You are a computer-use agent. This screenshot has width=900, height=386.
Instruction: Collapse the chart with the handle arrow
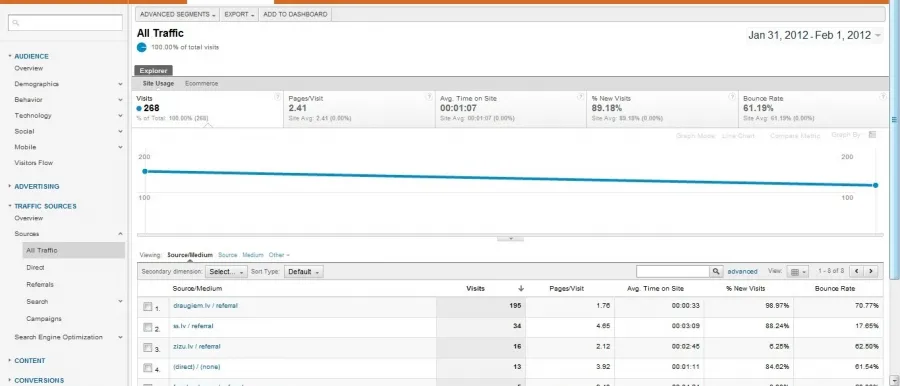click(x=510, y=238)
